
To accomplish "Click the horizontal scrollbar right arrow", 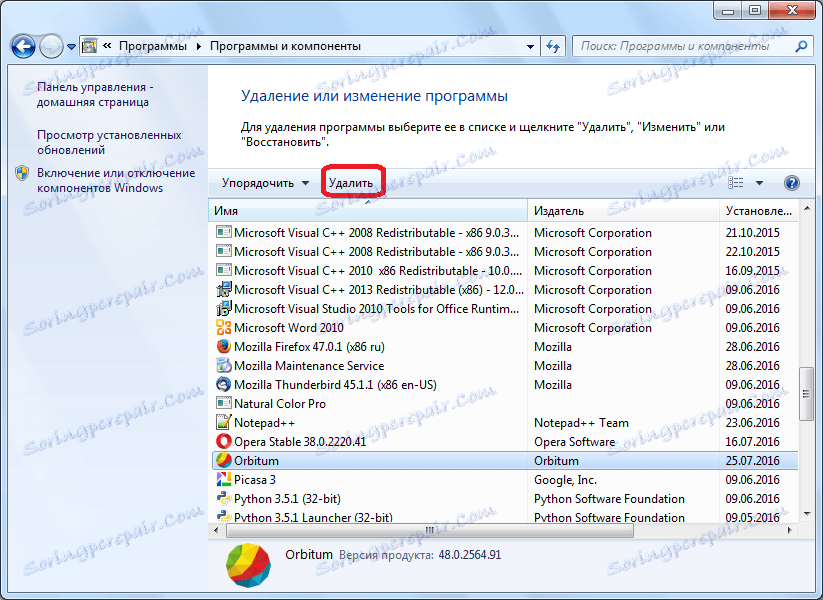I will (x=790, y=530).
